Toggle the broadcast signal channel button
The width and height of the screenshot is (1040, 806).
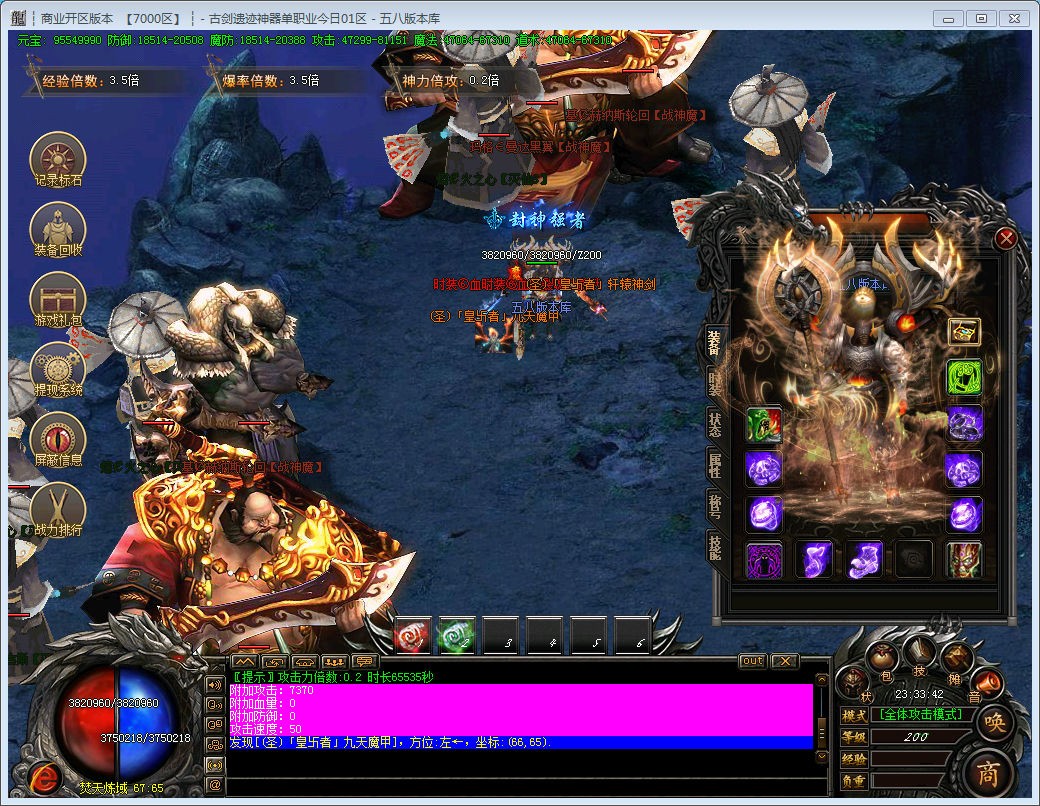click(214, 765)
